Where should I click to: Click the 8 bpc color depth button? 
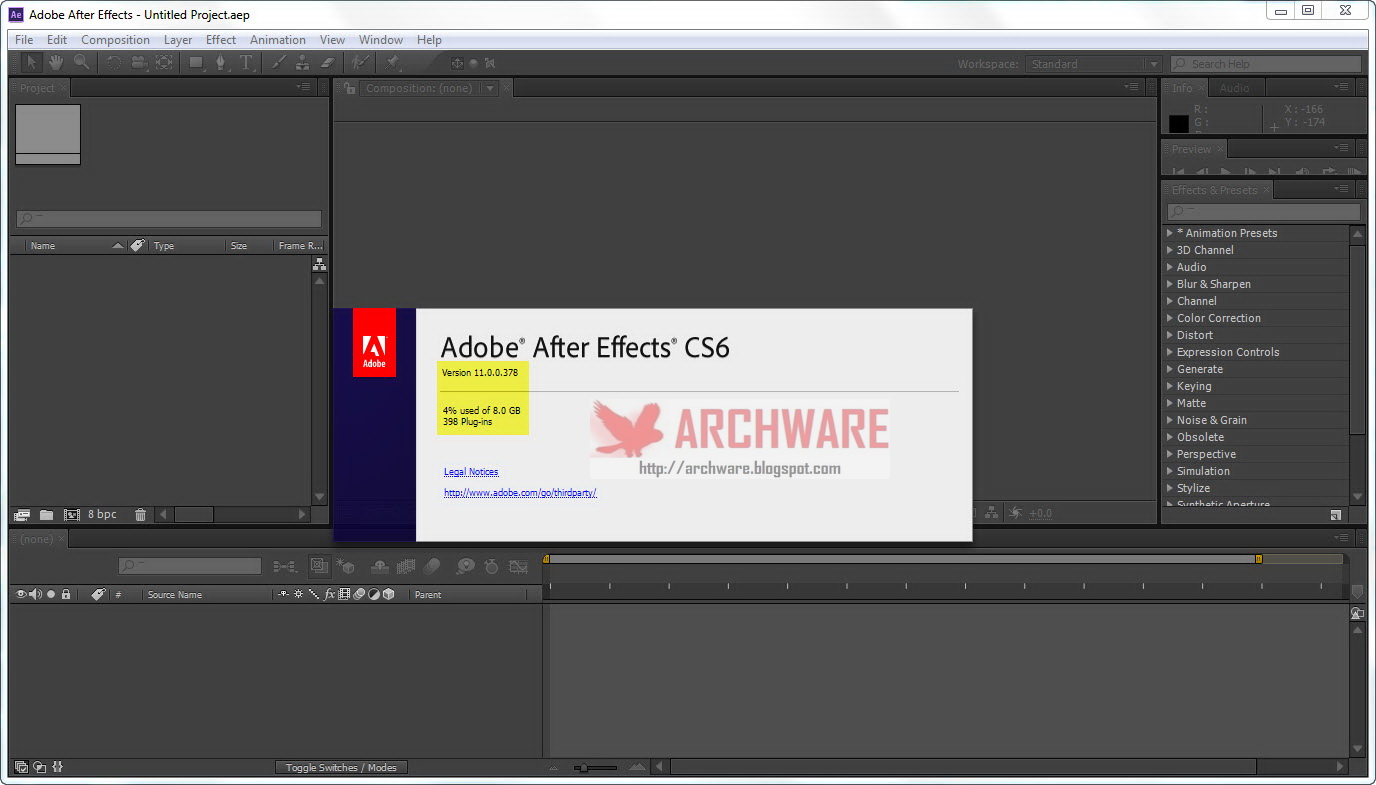click(102, 515)
